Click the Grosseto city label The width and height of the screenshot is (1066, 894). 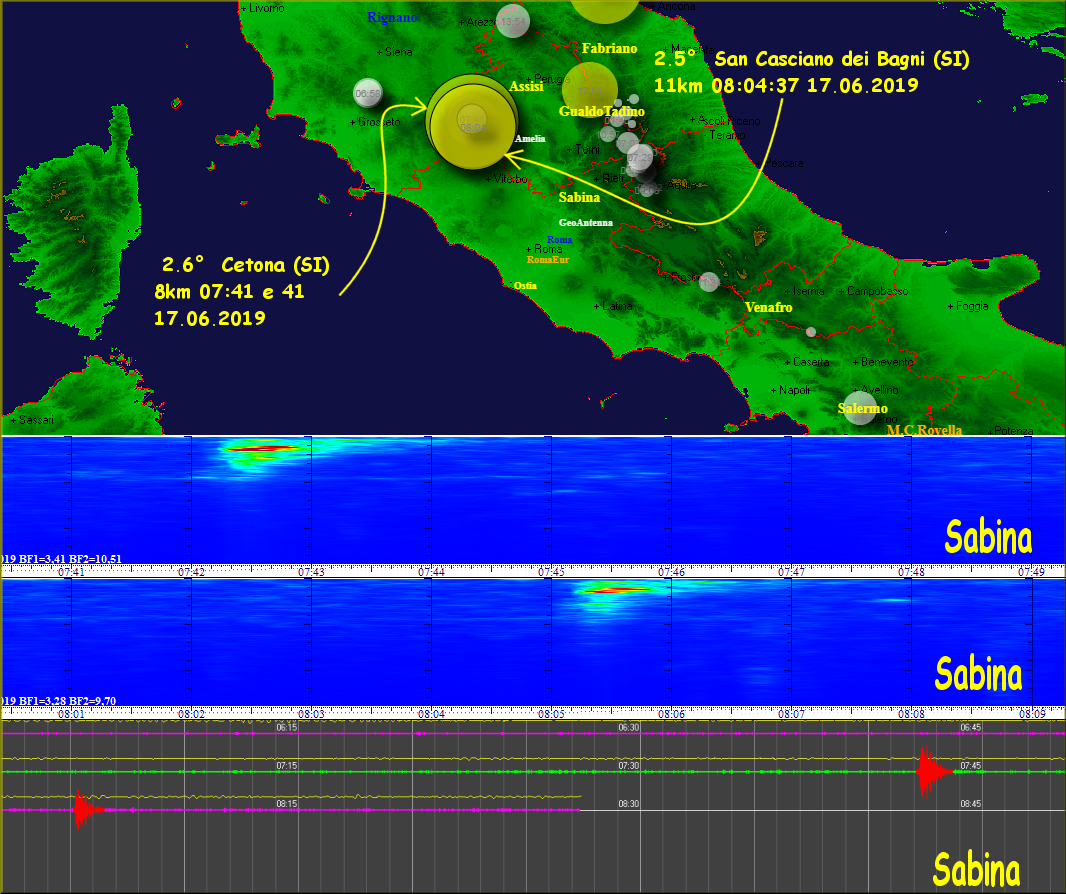click(375, 122)
